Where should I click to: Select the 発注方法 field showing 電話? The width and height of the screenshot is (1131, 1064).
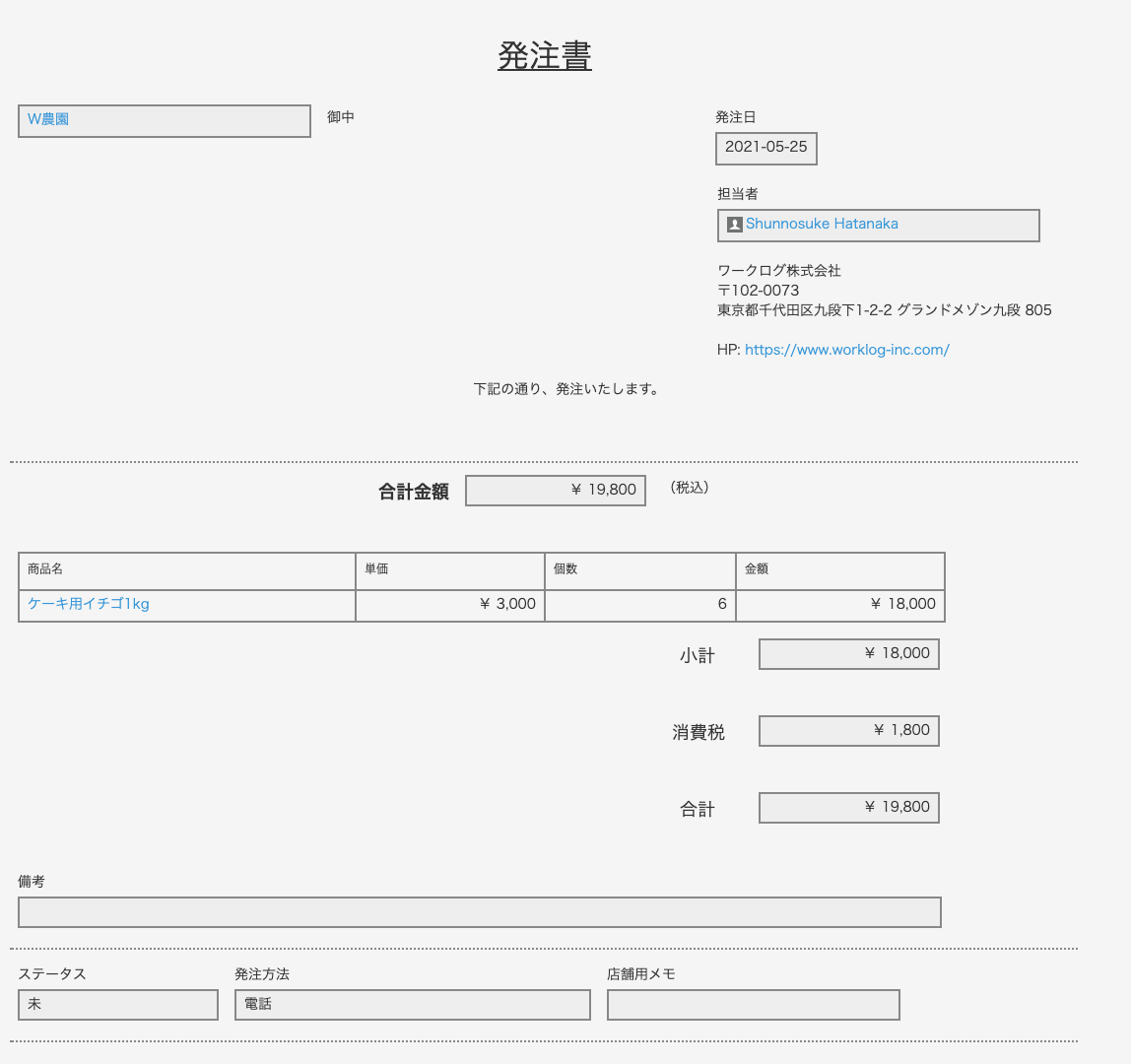(412, 1005)
